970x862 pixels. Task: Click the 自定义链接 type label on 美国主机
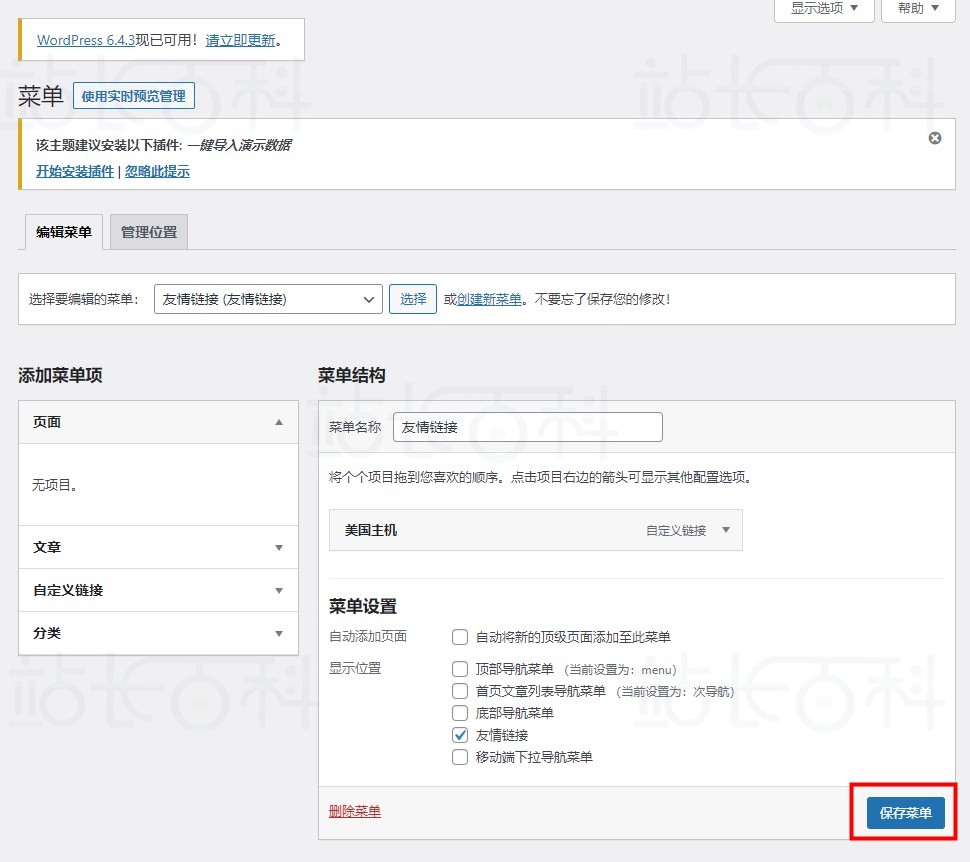(x=676, y=531)
